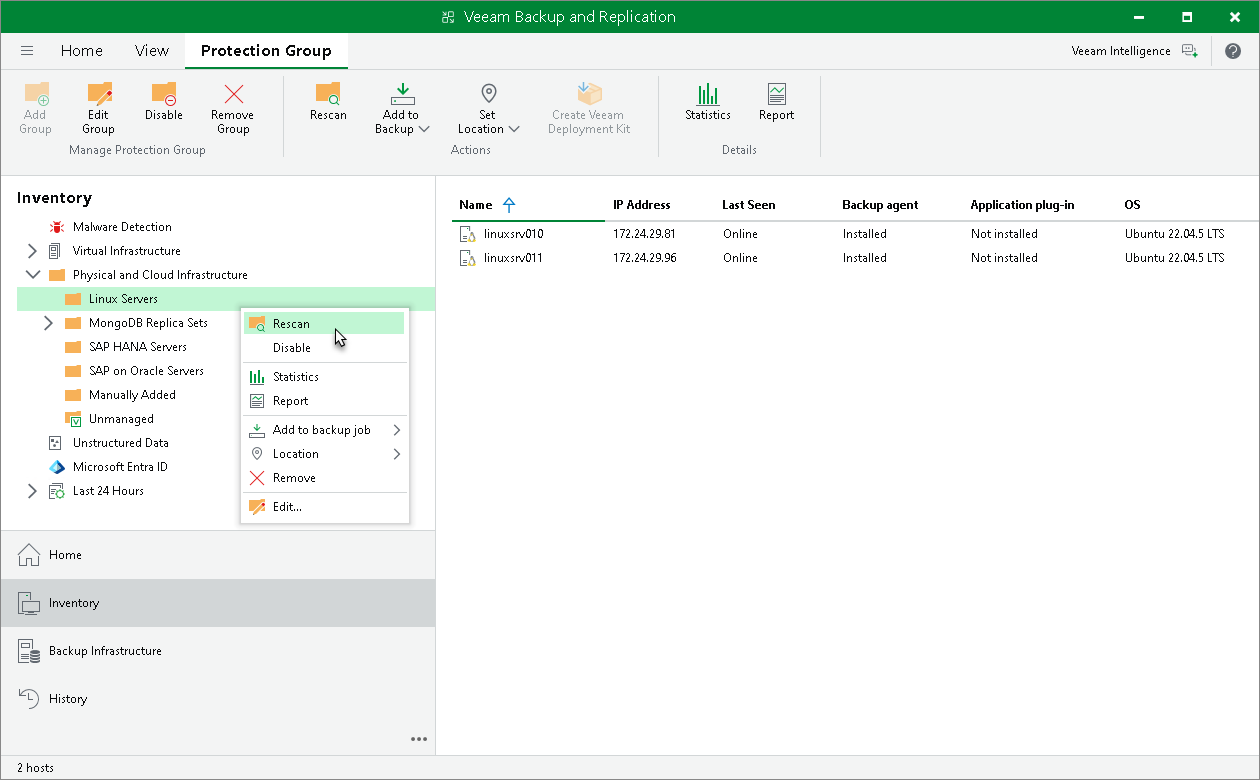Click Online status for linuxsrv011
The height and width of the screenshot is (780, 1260).
(x=741, y=258)
